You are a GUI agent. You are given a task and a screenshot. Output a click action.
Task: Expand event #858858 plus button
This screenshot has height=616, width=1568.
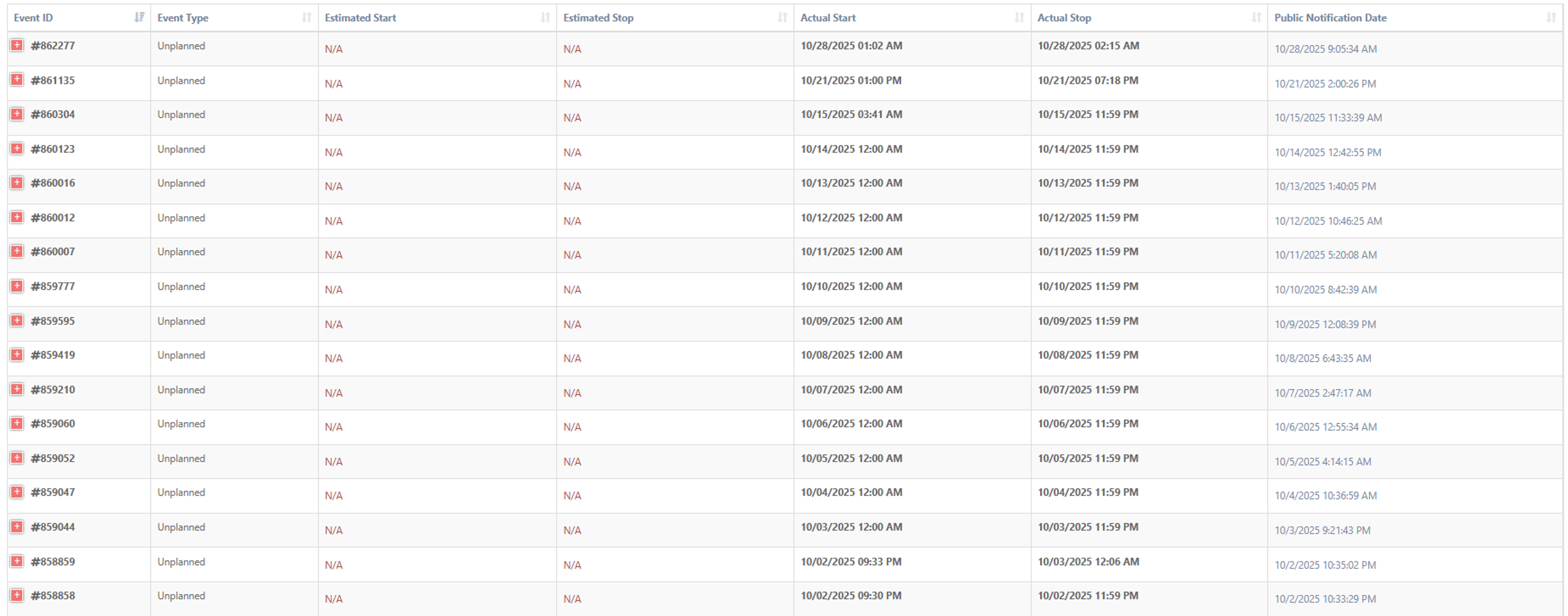(x=17, y=595)
